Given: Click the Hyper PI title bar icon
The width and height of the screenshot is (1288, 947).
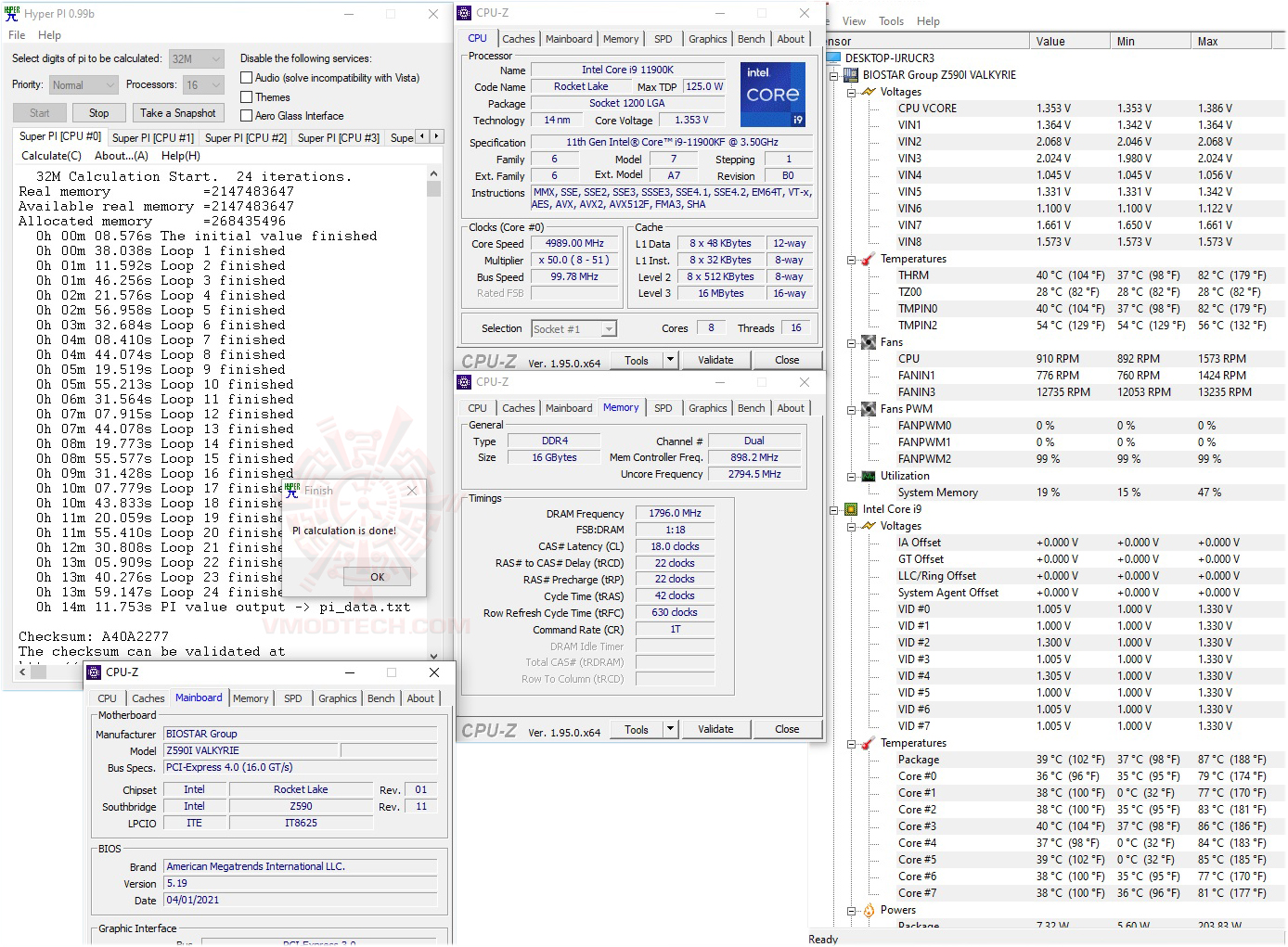Looking at the screenshot, I should point(12,14).
